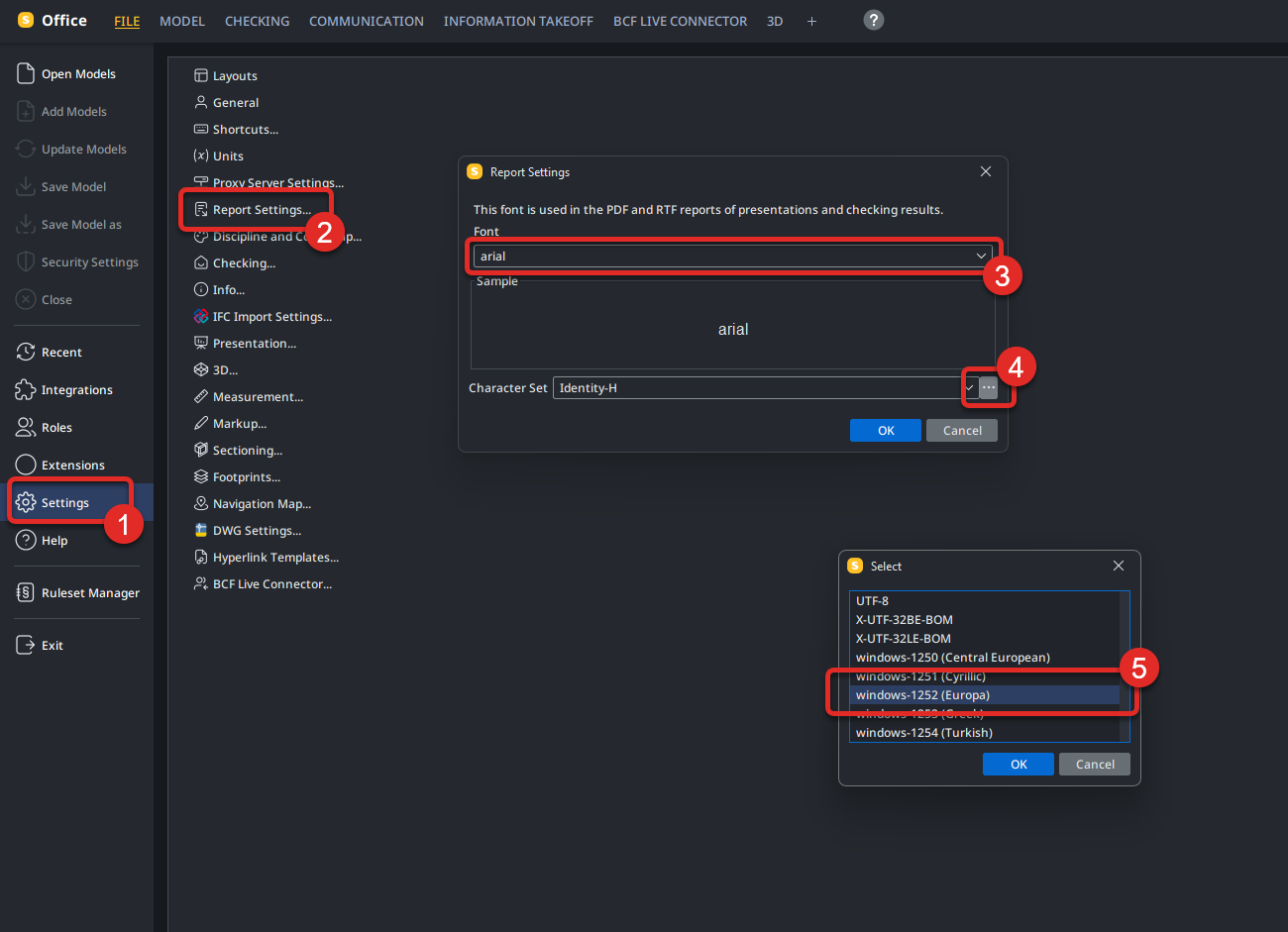Click the Ruleset Manager section icon
The image size is (1288, 932).
coord(26,592)
